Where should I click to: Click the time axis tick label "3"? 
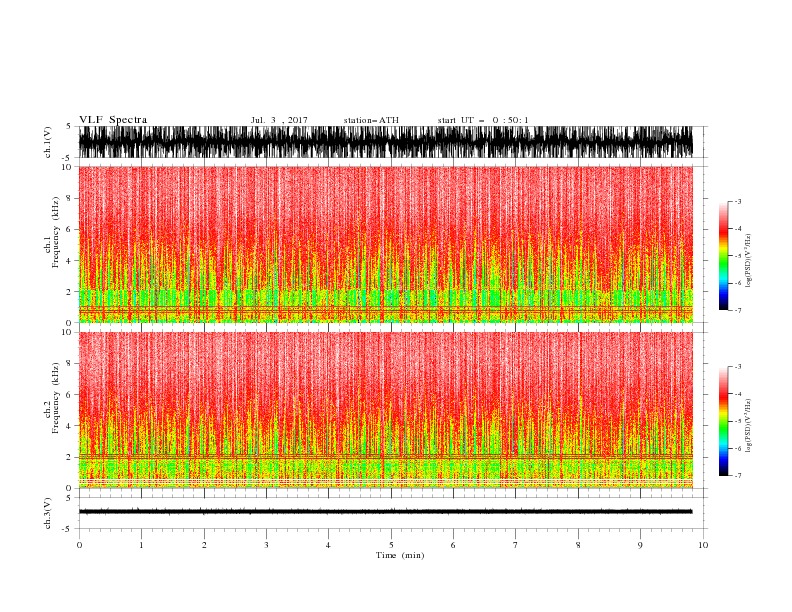pos(266,545)
